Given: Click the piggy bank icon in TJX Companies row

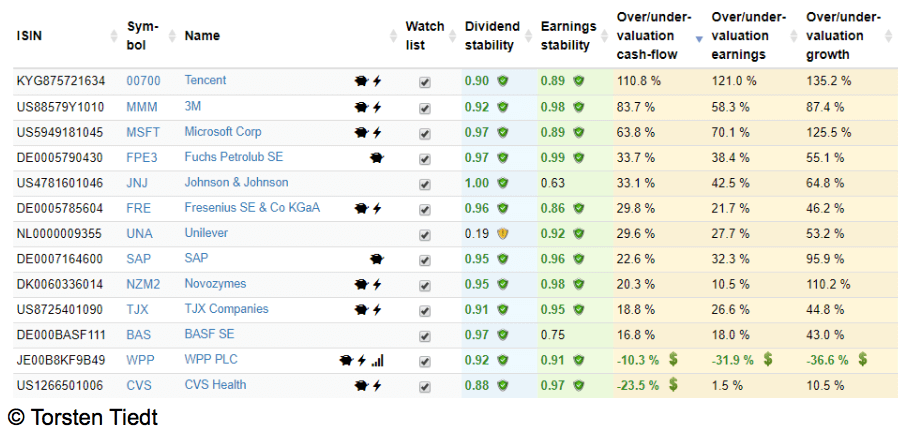Looking at the screenshot, I should [361, 309].
